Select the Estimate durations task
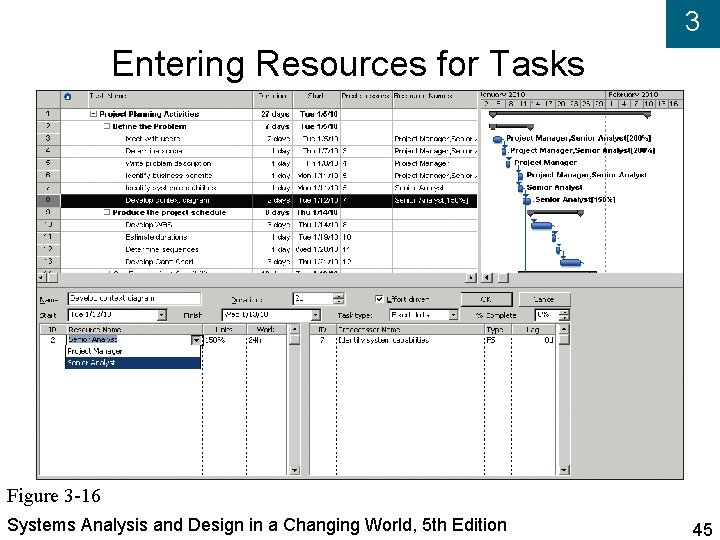This screenshot has width=720, height=540. coord(156,237)
